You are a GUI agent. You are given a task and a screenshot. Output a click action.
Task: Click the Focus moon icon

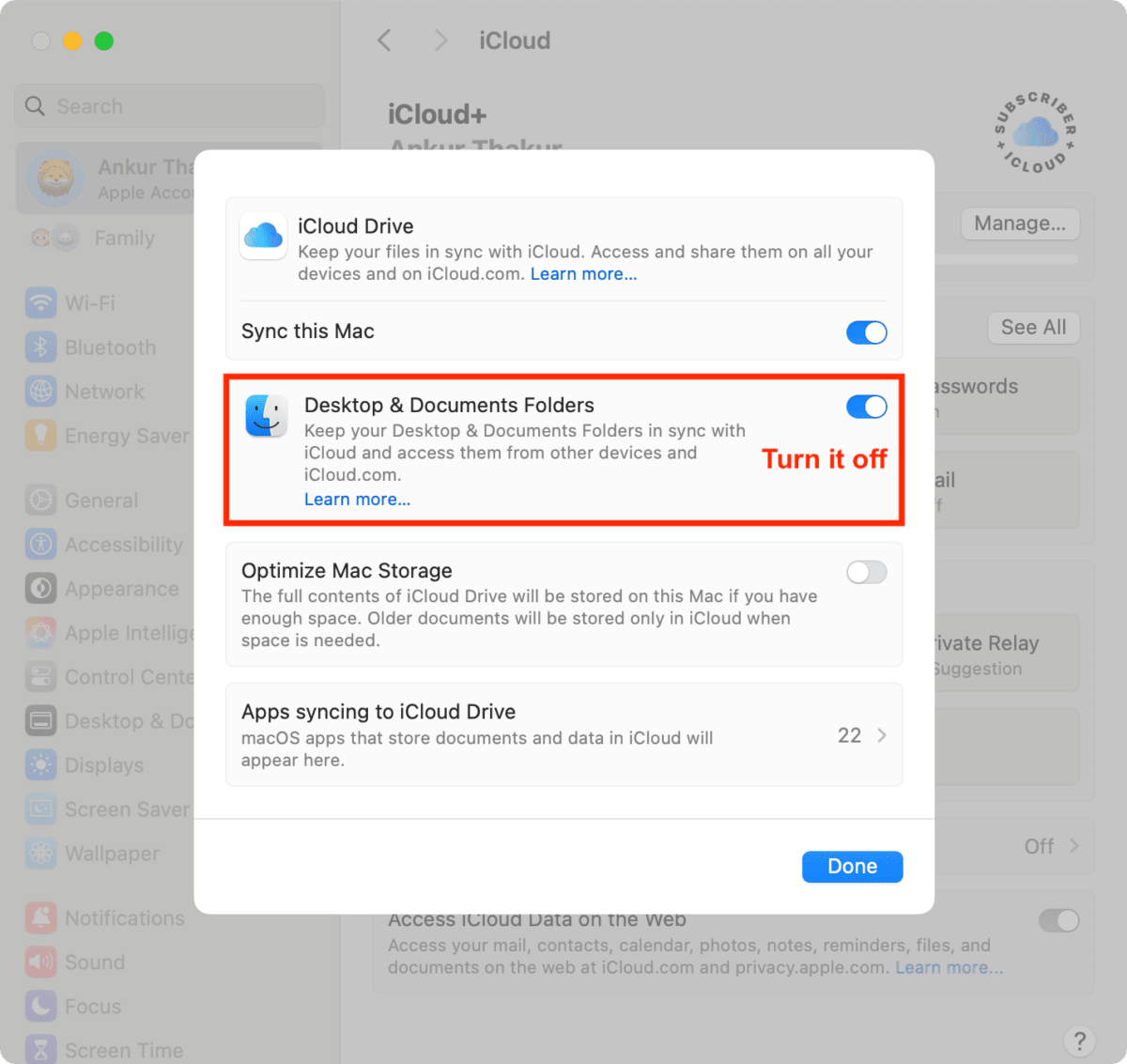pyautogui.click(x=41, y=1007)
